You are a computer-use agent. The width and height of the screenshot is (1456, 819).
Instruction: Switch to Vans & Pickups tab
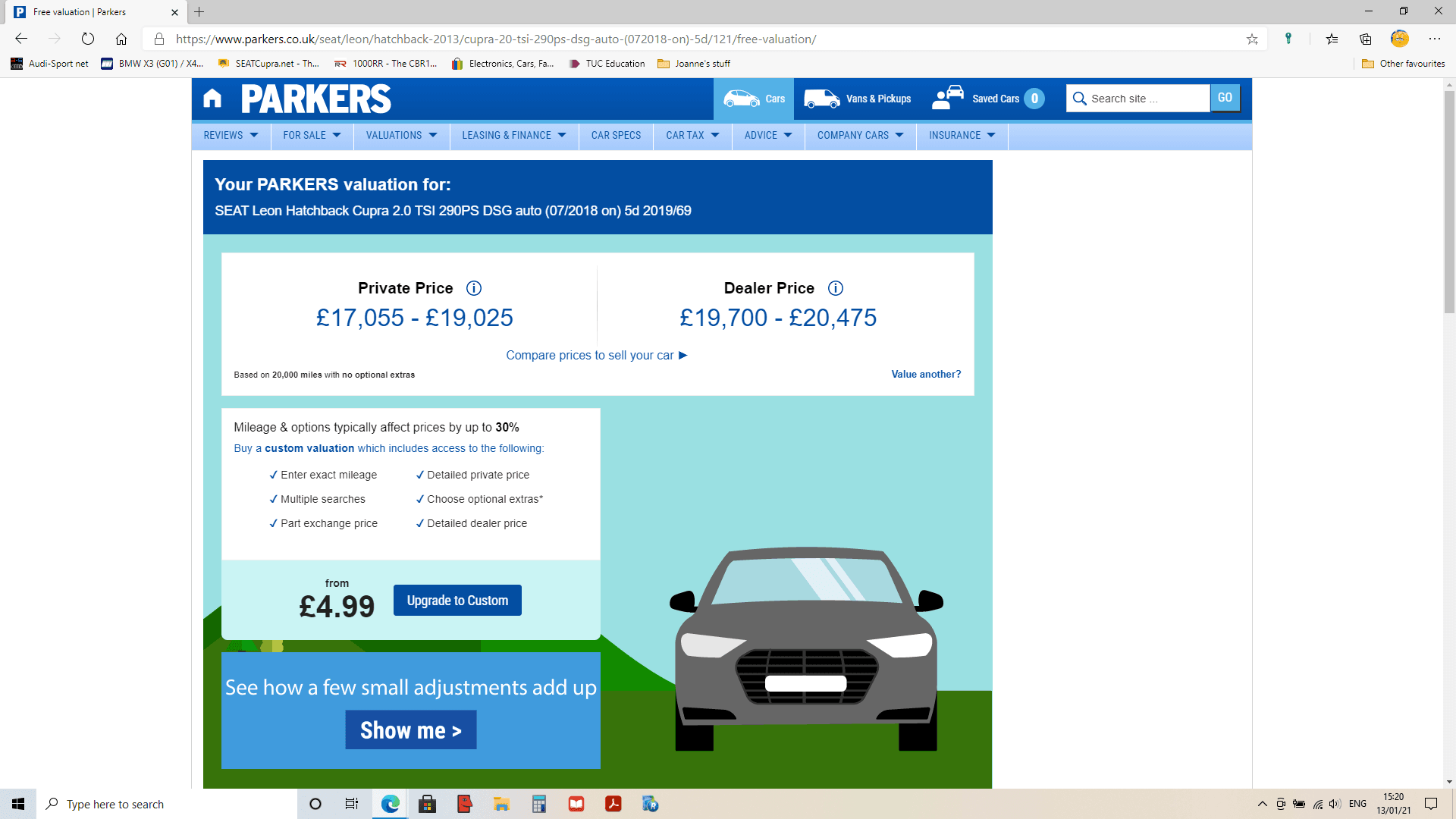[858, 99]
